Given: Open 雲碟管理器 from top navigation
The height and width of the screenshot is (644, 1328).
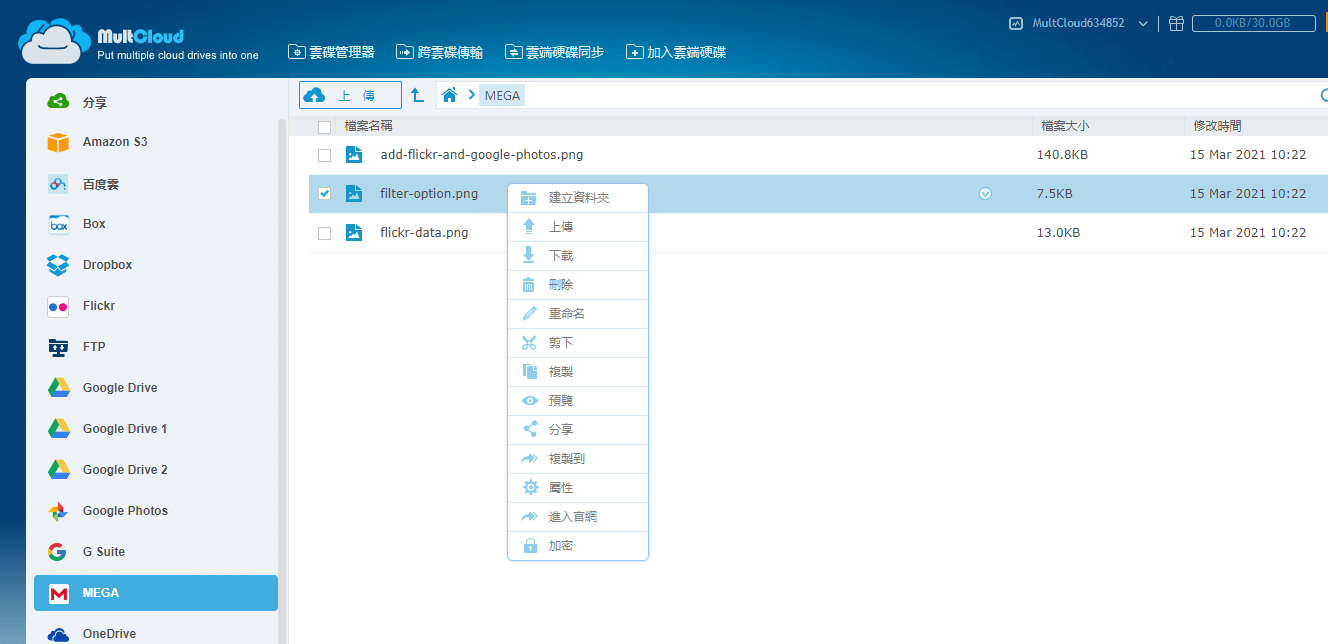Looking at the screenshot, I should (332, 52).
